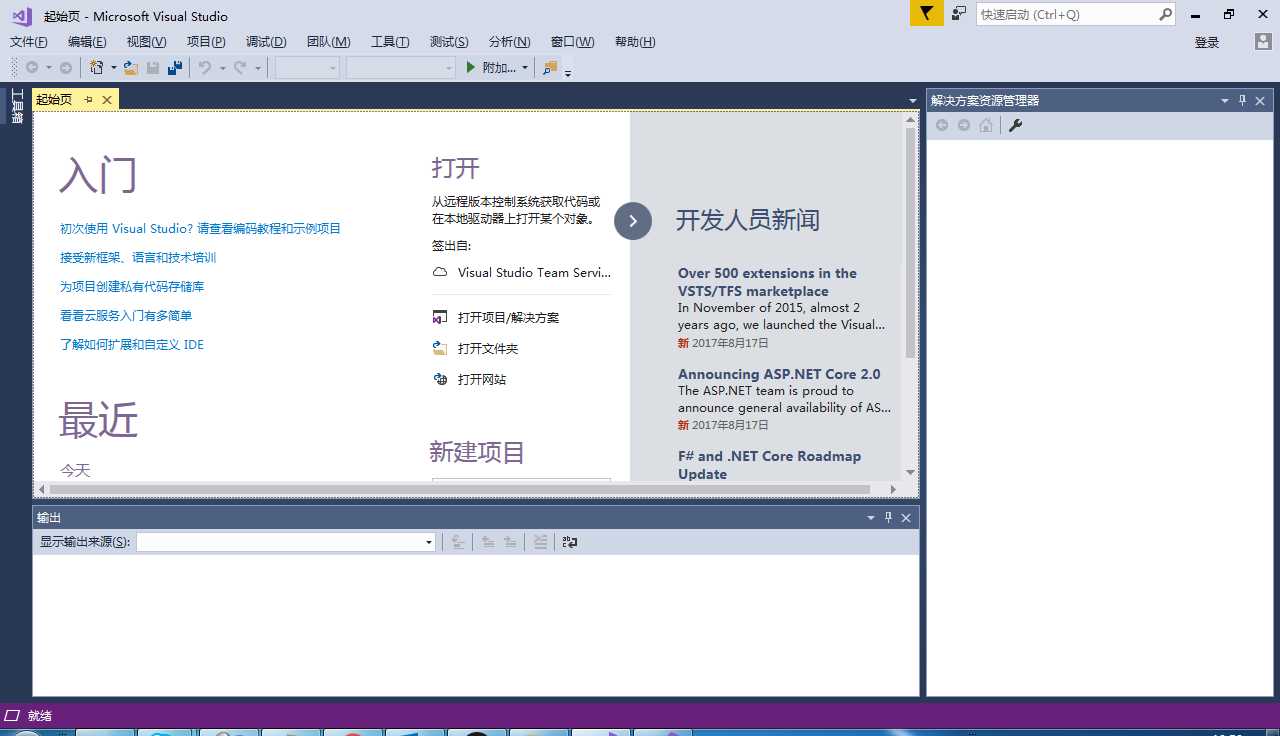The width and height of the screenshot is (1280, 736).
Task: Open the 编辑(E) menu
Action: 87,42
